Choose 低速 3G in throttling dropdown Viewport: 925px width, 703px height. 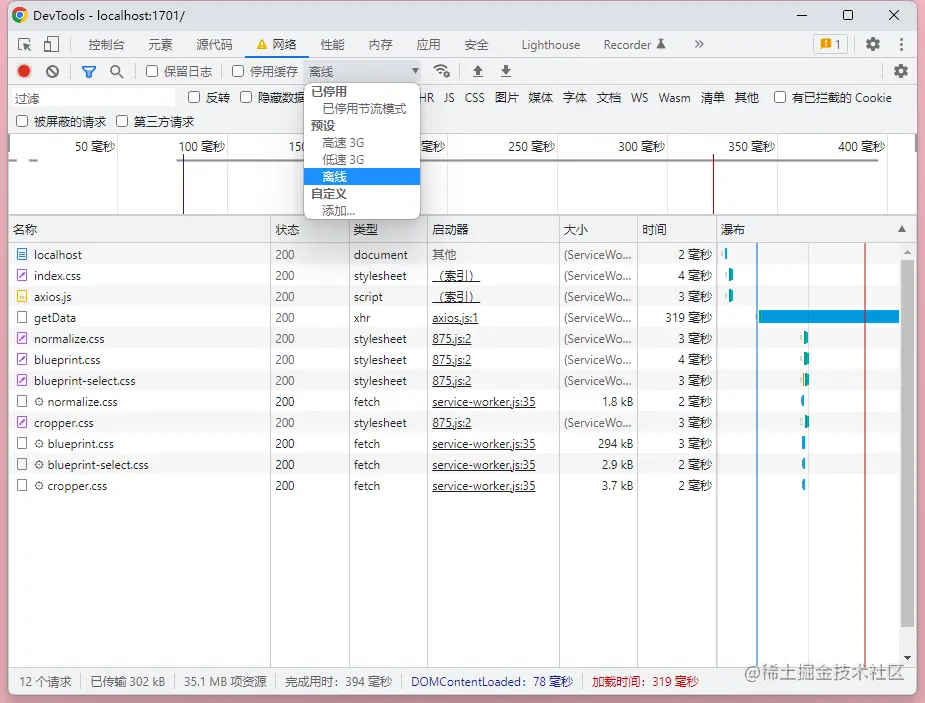(x=343, y=160)
